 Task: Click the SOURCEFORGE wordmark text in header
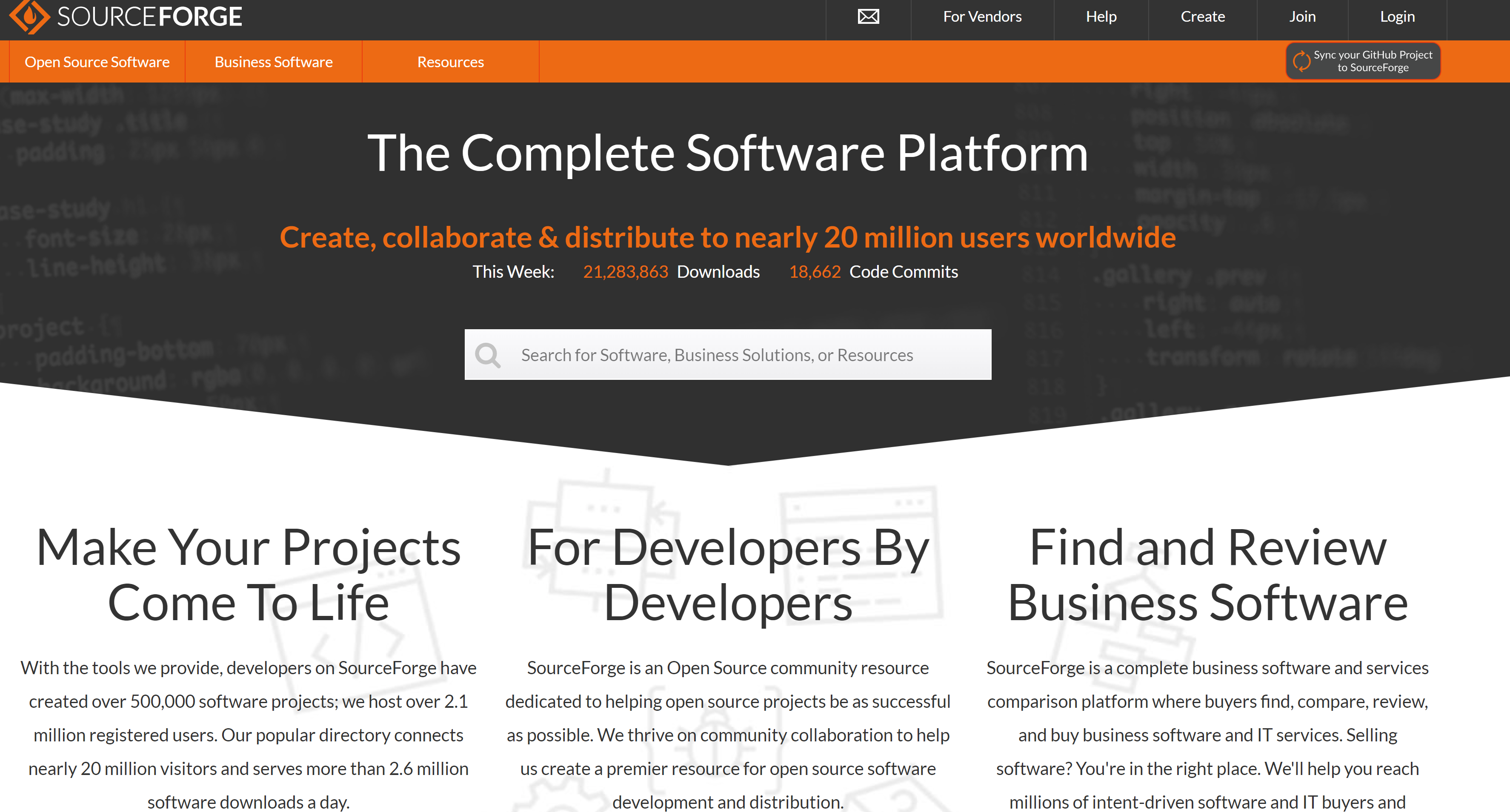click(149, 17)
